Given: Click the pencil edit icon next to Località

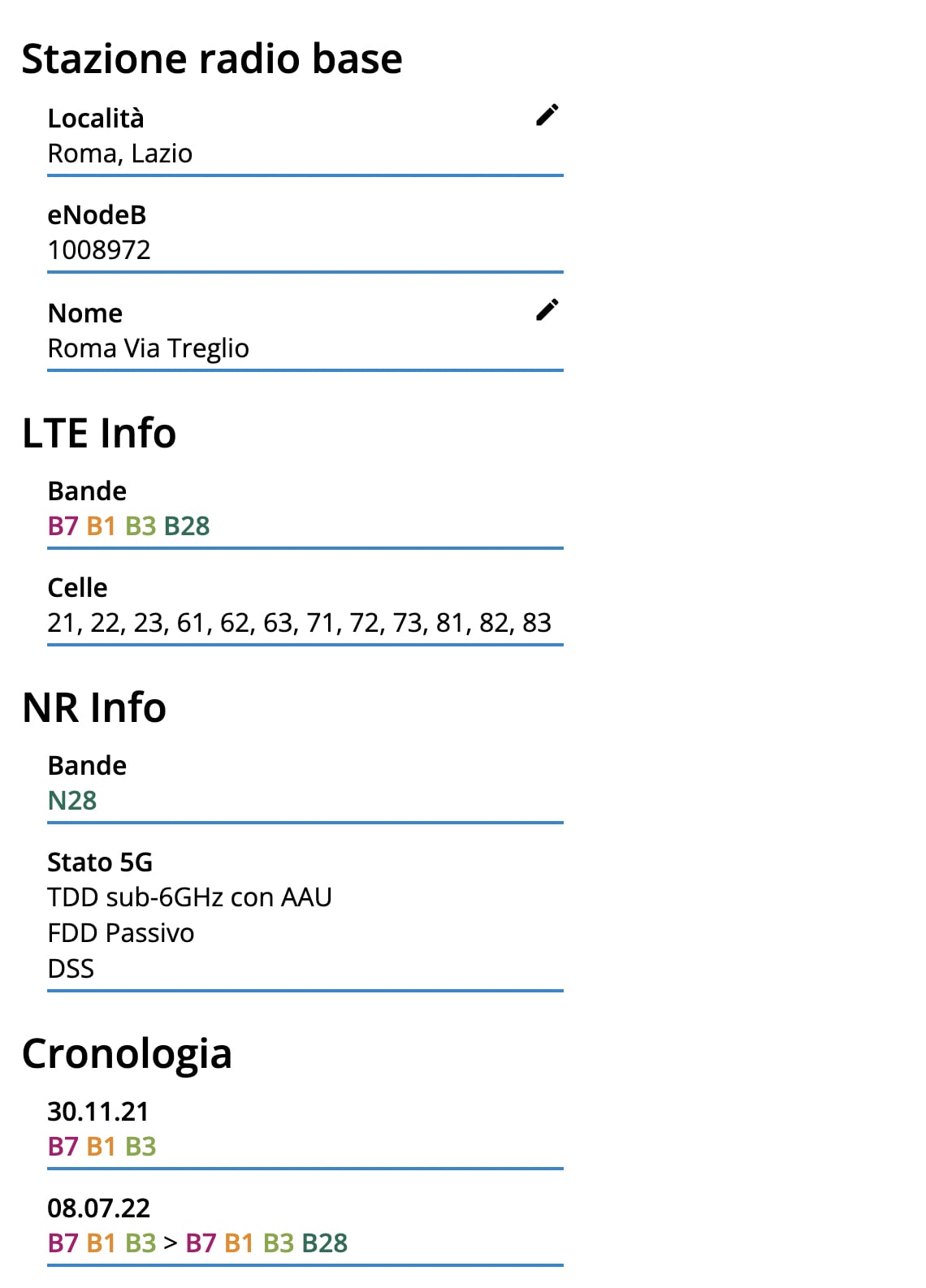Looking at the screenshot, I should (547, 115).
